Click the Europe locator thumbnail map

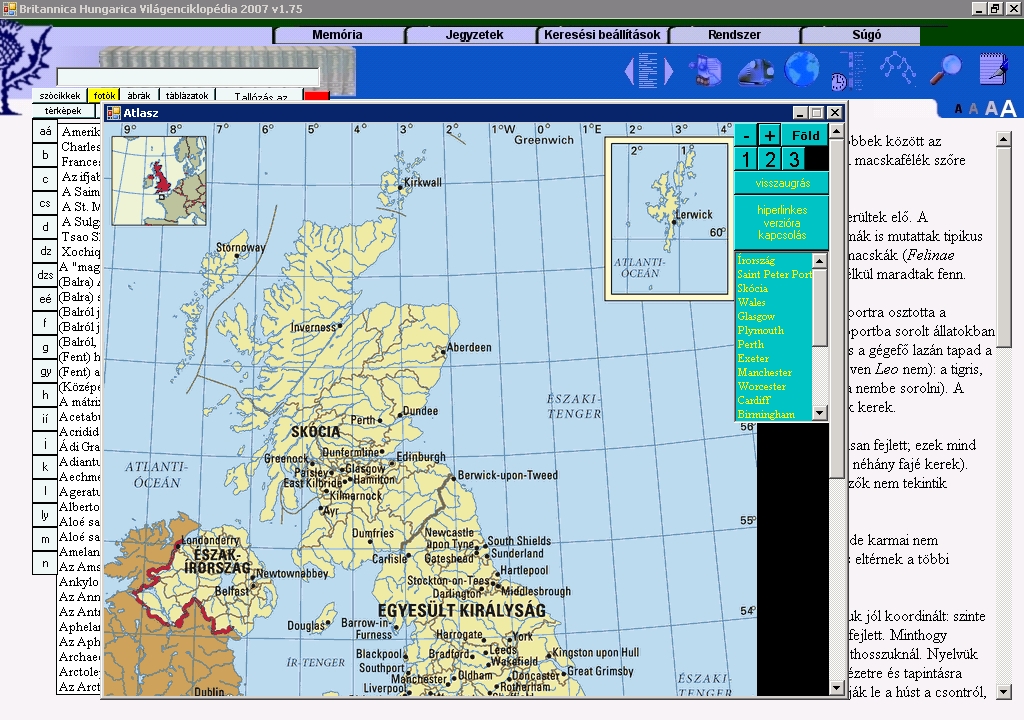(x=159, y=181)
